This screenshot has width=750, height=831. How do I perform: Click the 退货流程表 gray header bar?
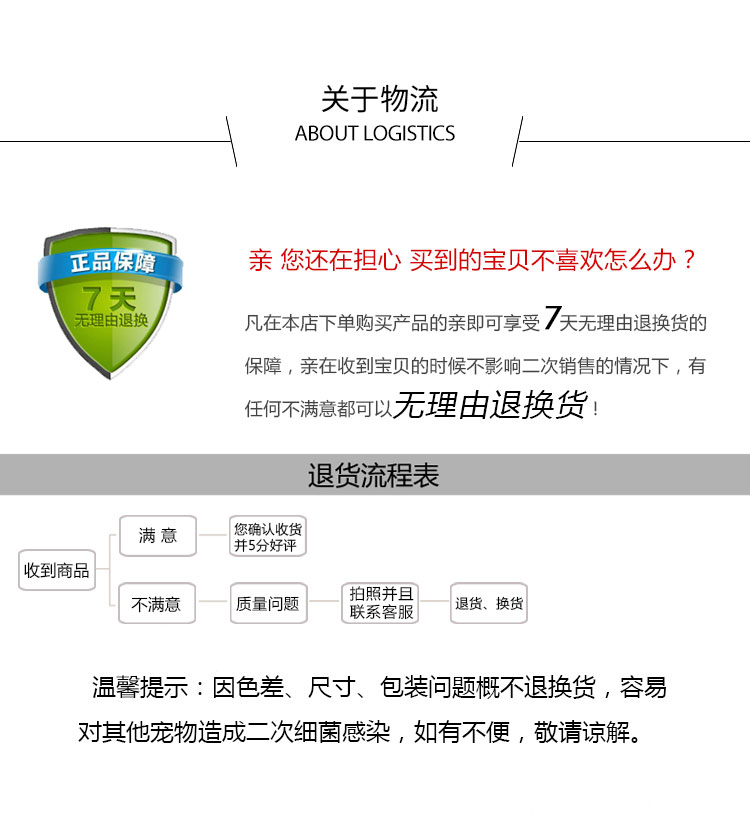click(375, 474)
